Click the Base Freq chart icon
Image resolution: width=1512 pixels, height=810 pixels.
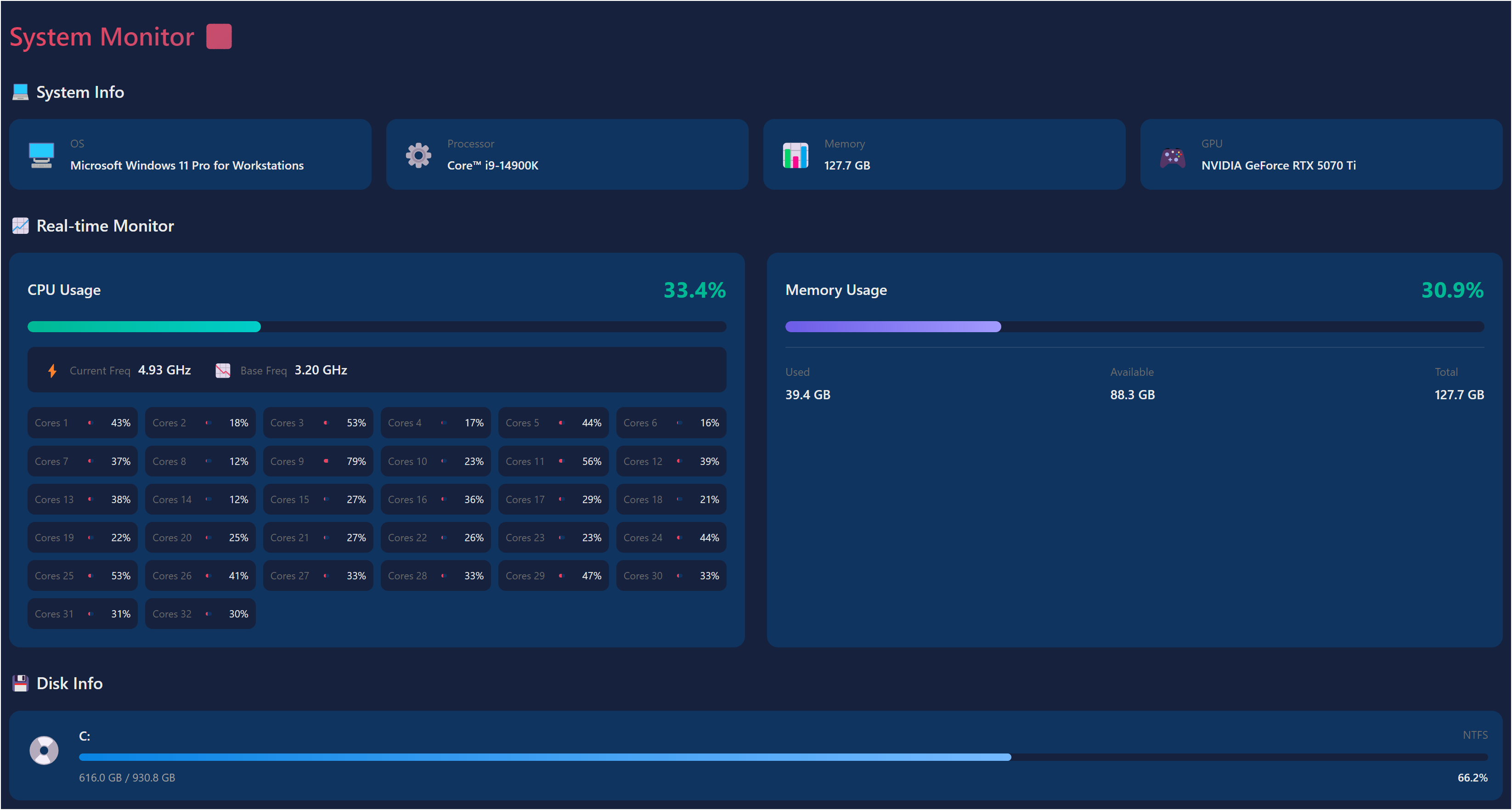[x=222, y=370]
